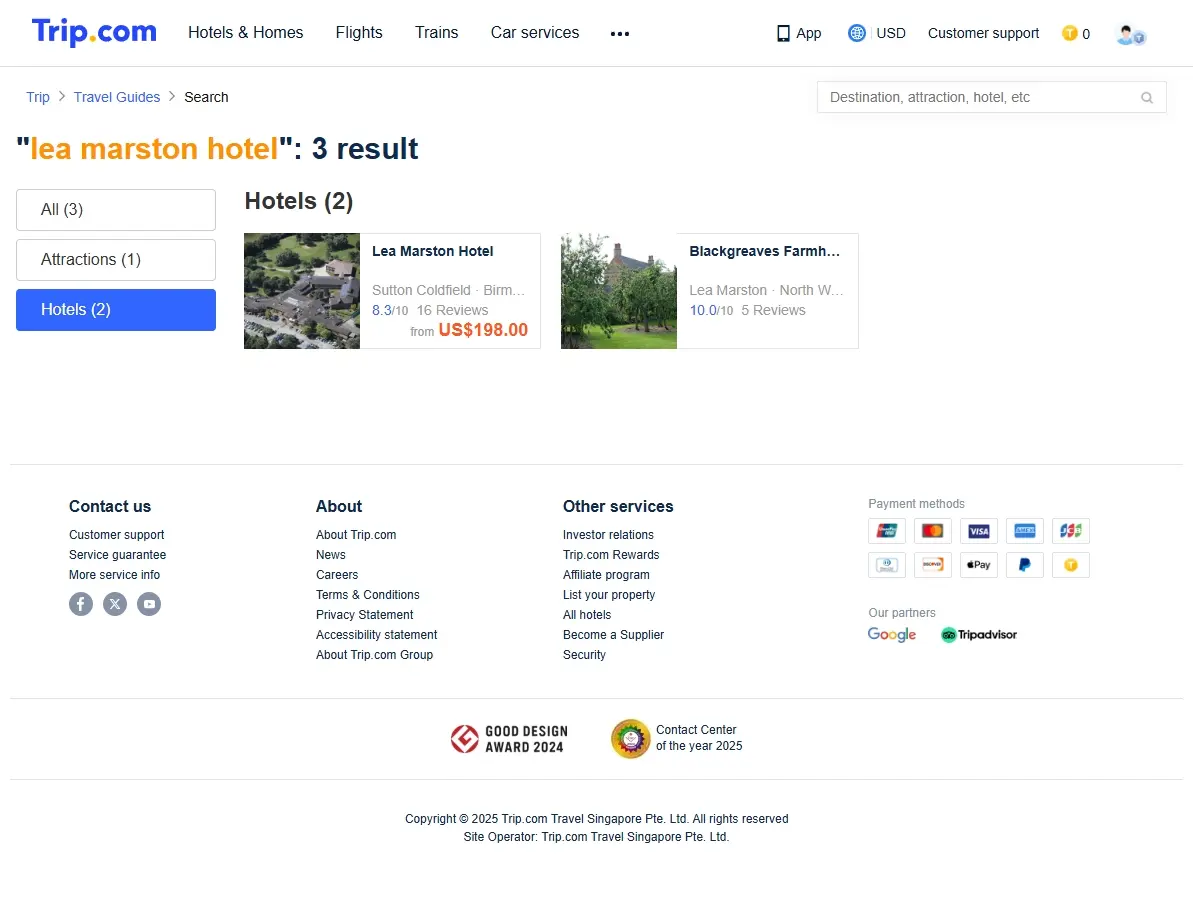Open the App download phone icon

(x=783, y=33)
